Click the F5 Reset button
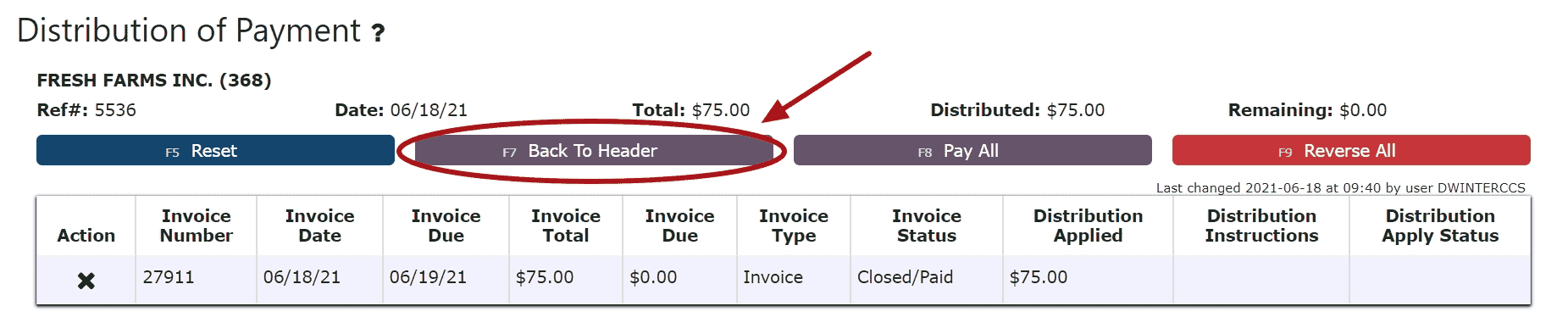The height and width of the screenshot is (323, 1568). coord(215,151)
